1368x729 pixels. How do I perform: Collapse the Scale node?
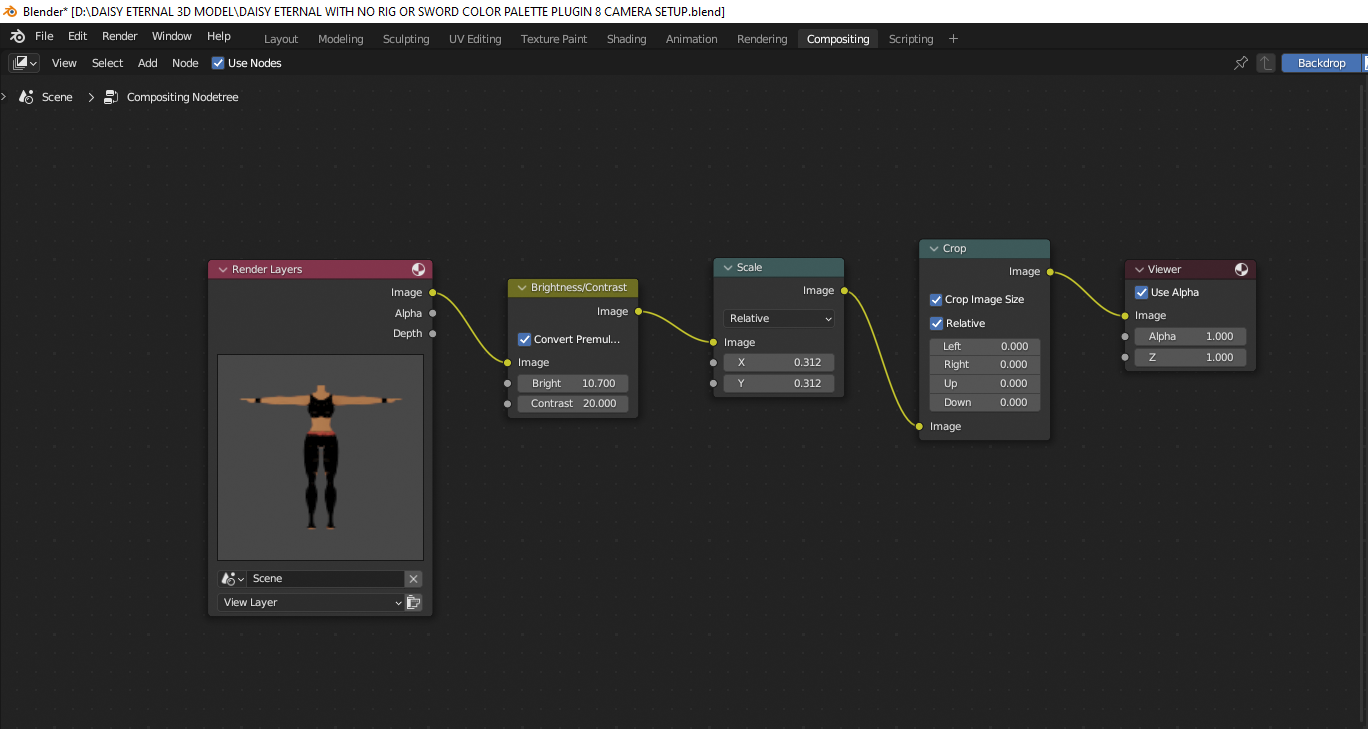pyautogui.click(x=728, y=267)
